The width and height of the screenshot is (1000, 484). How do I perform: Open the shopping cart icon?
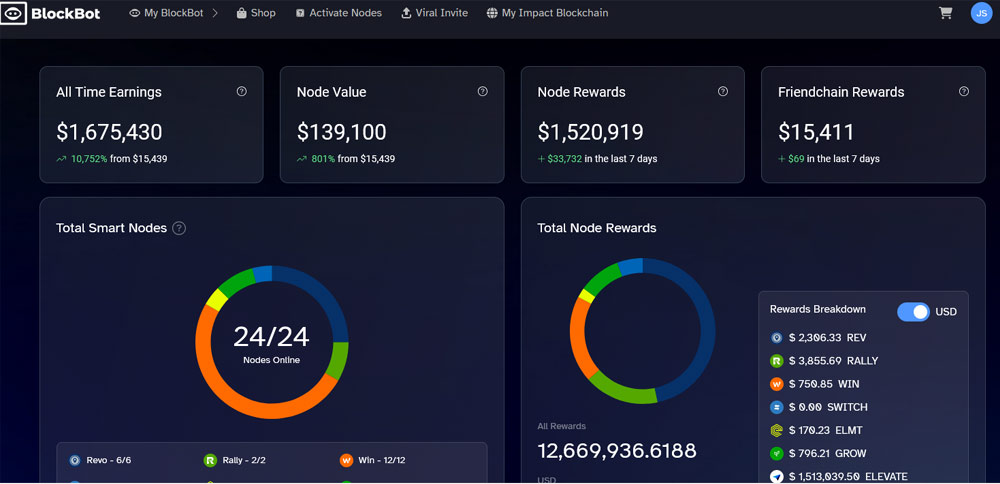945,13
